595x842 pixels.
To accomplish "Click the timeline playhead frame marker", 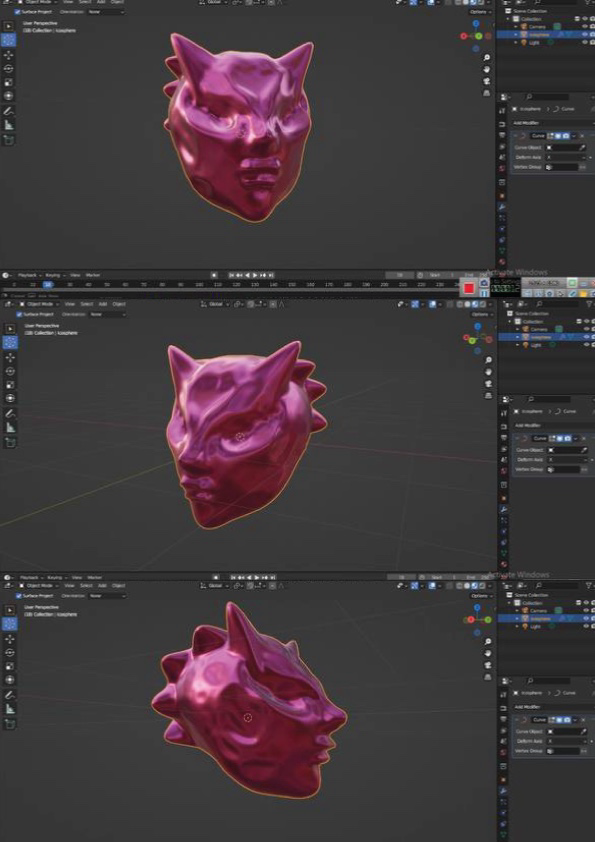I will pyautogui.click(x=48, y=284).
